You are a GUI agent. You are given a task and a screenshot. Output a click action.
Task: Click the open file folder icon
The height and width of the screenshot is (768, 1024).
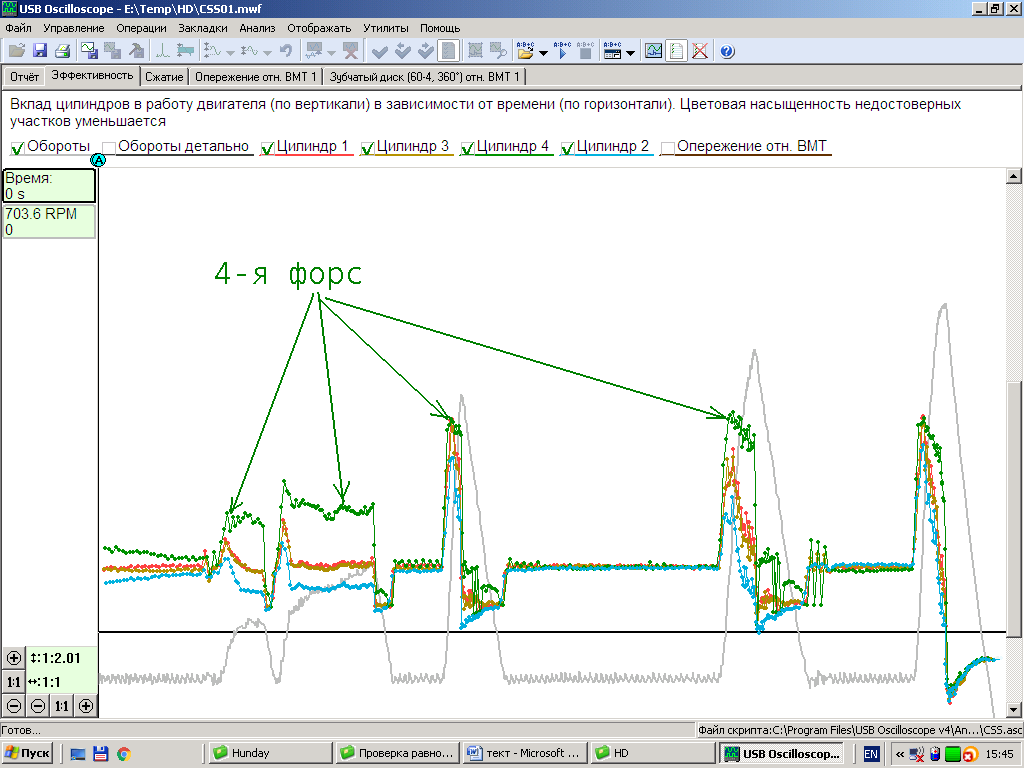pyautogui.click(x=17, y=50)
